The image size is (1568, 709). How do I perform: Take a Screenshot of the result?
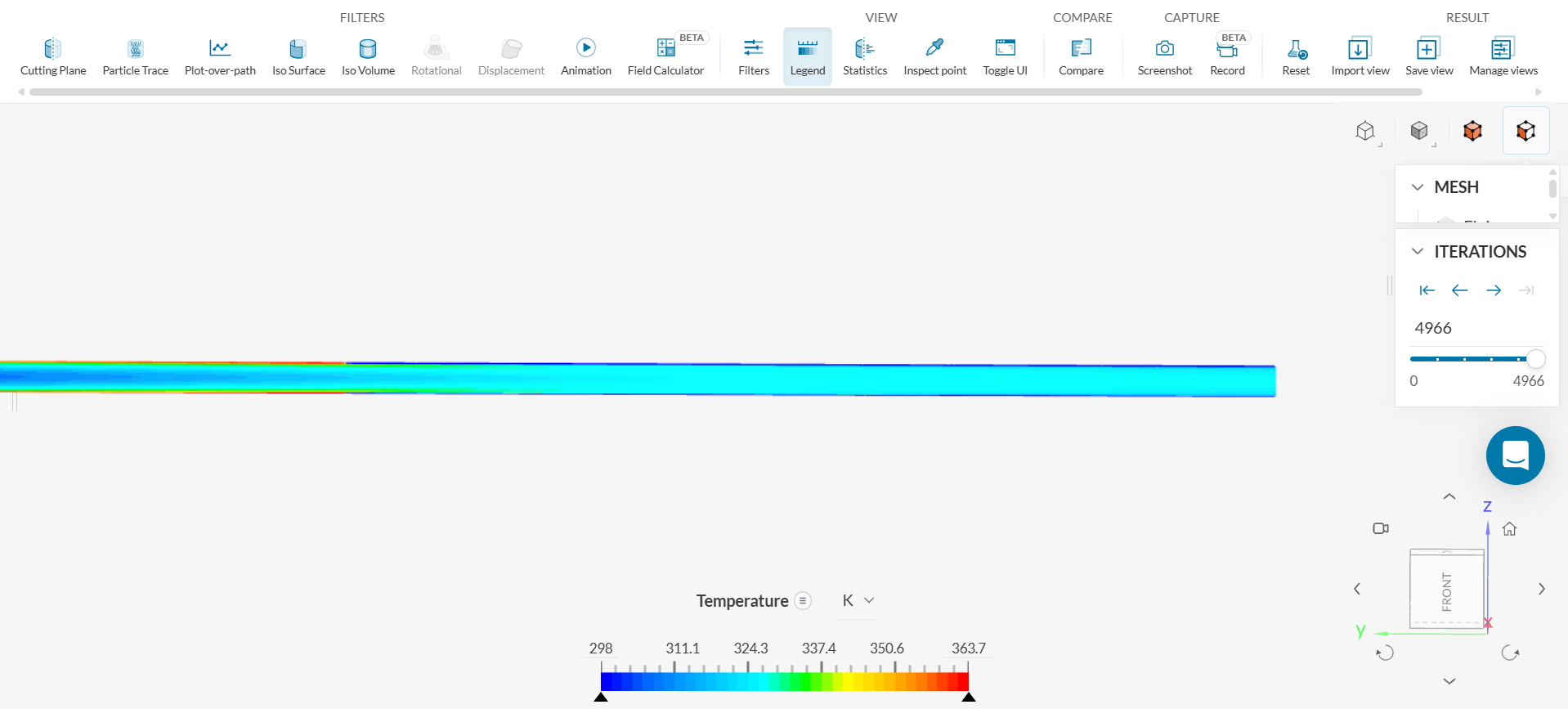point(1165,57)
